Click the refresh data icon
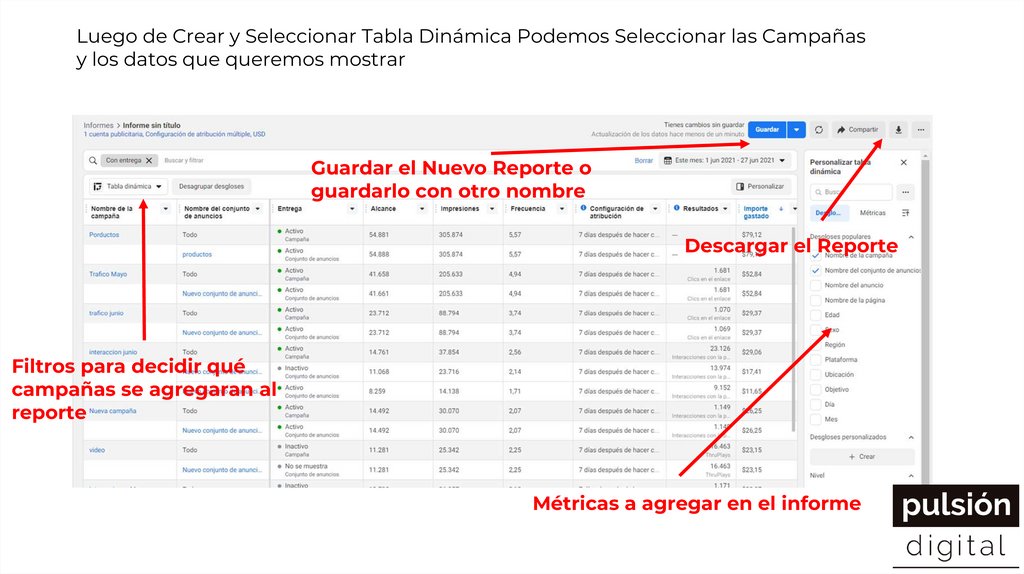1024x574 pixels. coord(819,130)
